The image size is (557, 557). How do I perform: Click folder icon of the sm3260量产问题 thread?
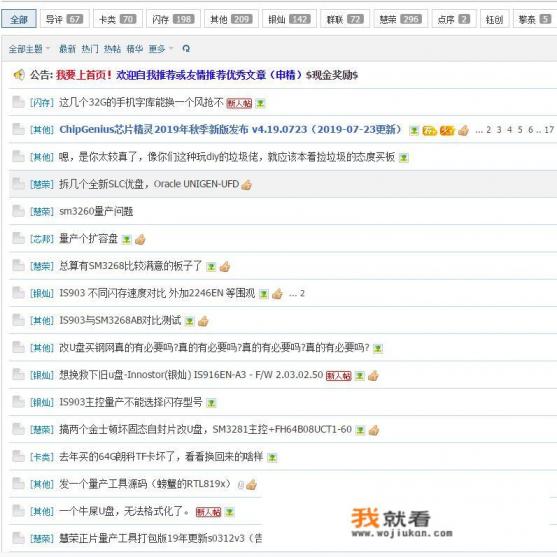(x=18, y=211)
